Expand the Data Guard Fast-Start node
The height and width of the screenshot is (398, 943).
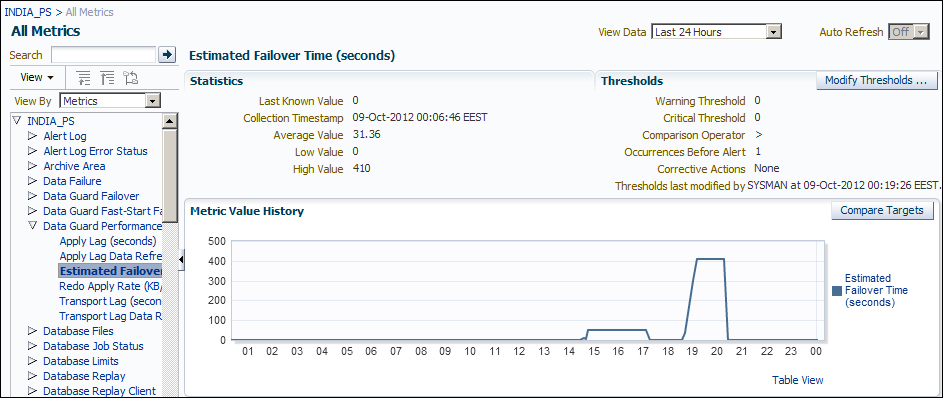pyautogui.click(x=32, y=211)
